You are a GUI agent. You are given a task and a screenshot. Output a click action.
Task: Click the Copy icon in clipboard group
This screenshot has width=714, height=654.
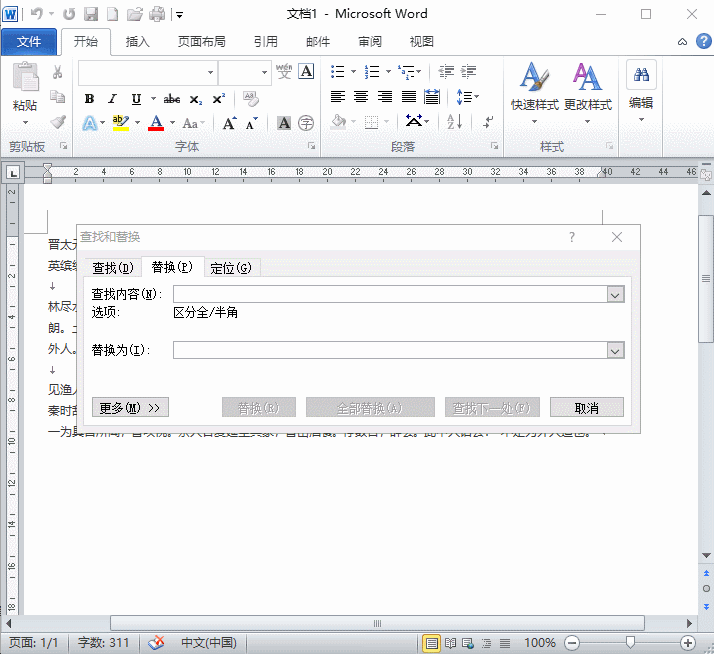(x=57, y=97)
